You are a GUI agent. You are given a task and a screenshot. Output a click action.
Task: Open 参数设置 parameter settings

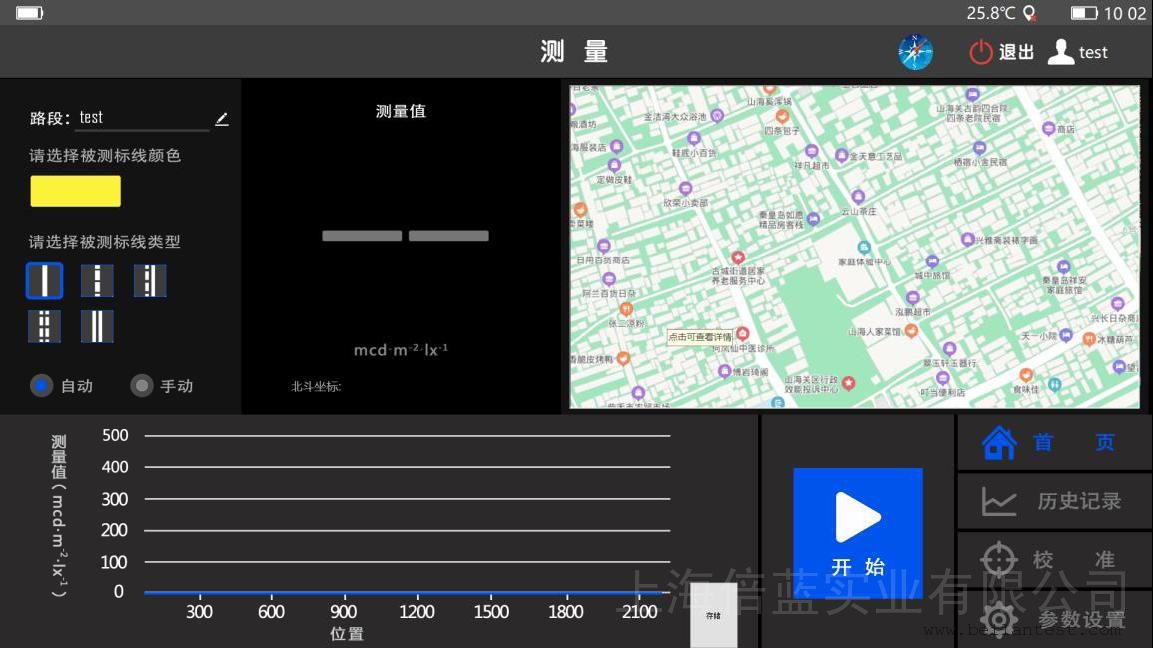click(1054, 620)
